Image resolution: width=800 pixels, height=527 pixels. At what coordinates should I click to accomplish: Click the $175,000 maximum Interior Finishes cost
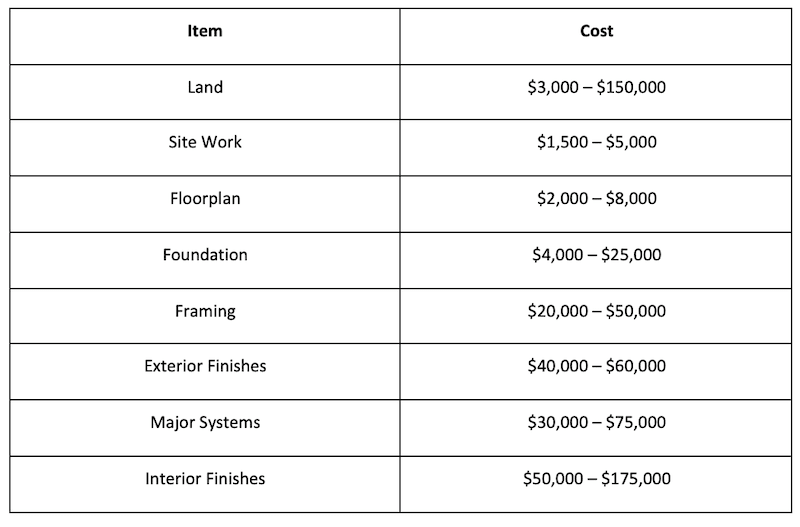point(636,479)
